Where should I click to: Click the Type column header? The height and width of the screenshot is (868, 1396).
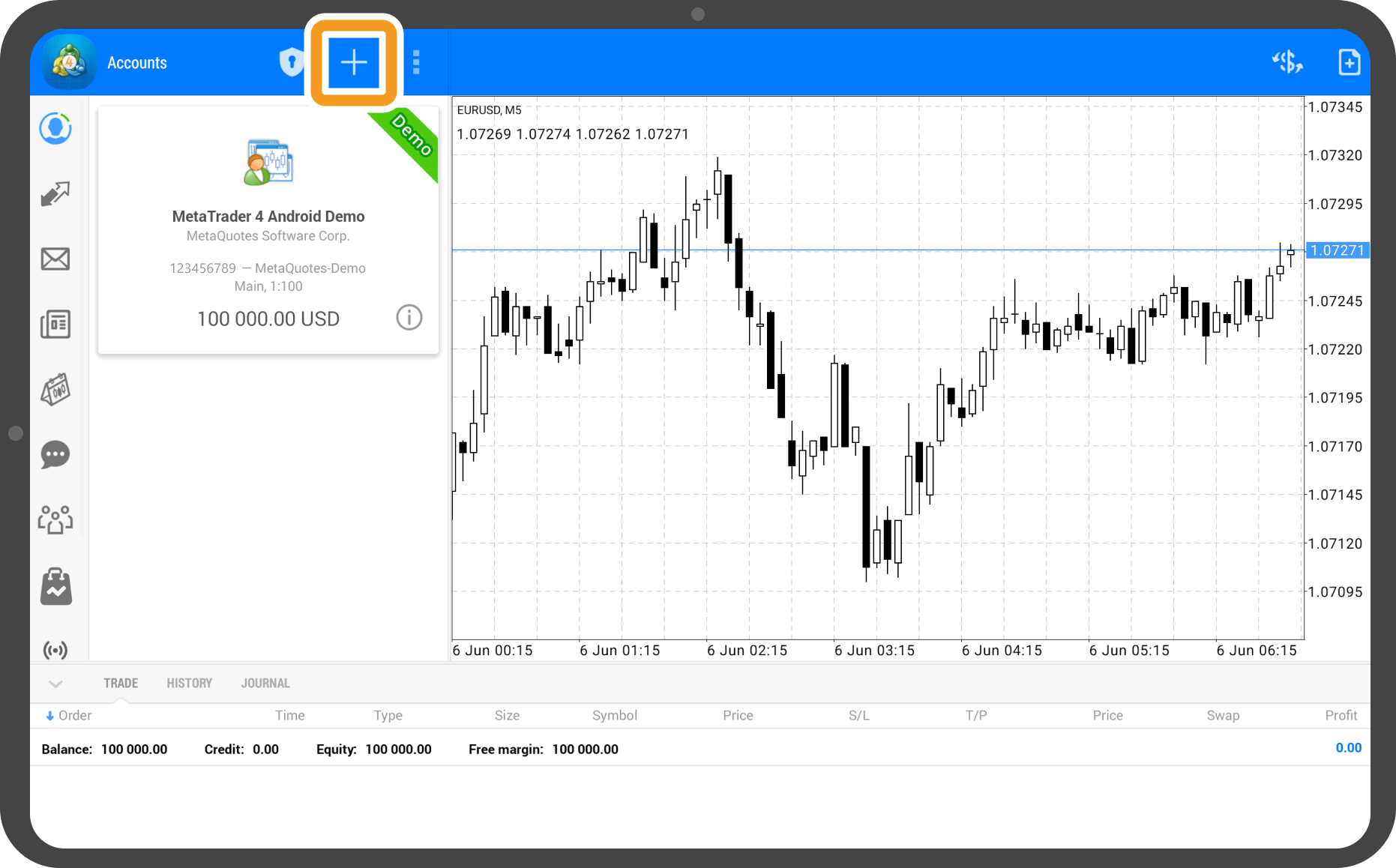(x=388, y=716)
